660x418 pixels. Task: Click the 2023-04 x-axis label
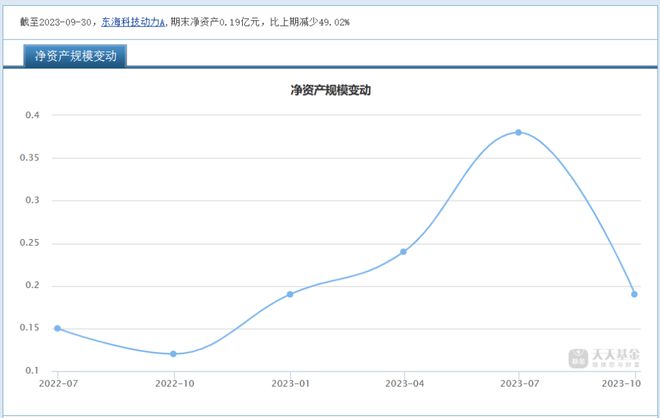404,383
